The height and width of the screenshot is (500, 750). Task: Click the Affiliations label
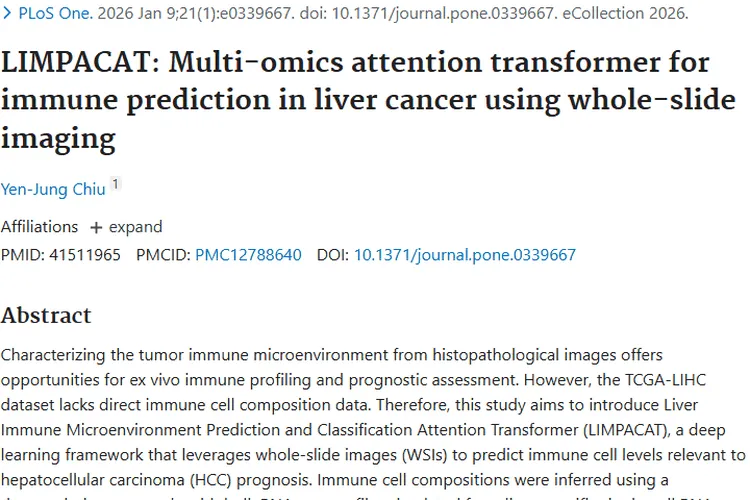pyautogui.click(x=39, y=227)
